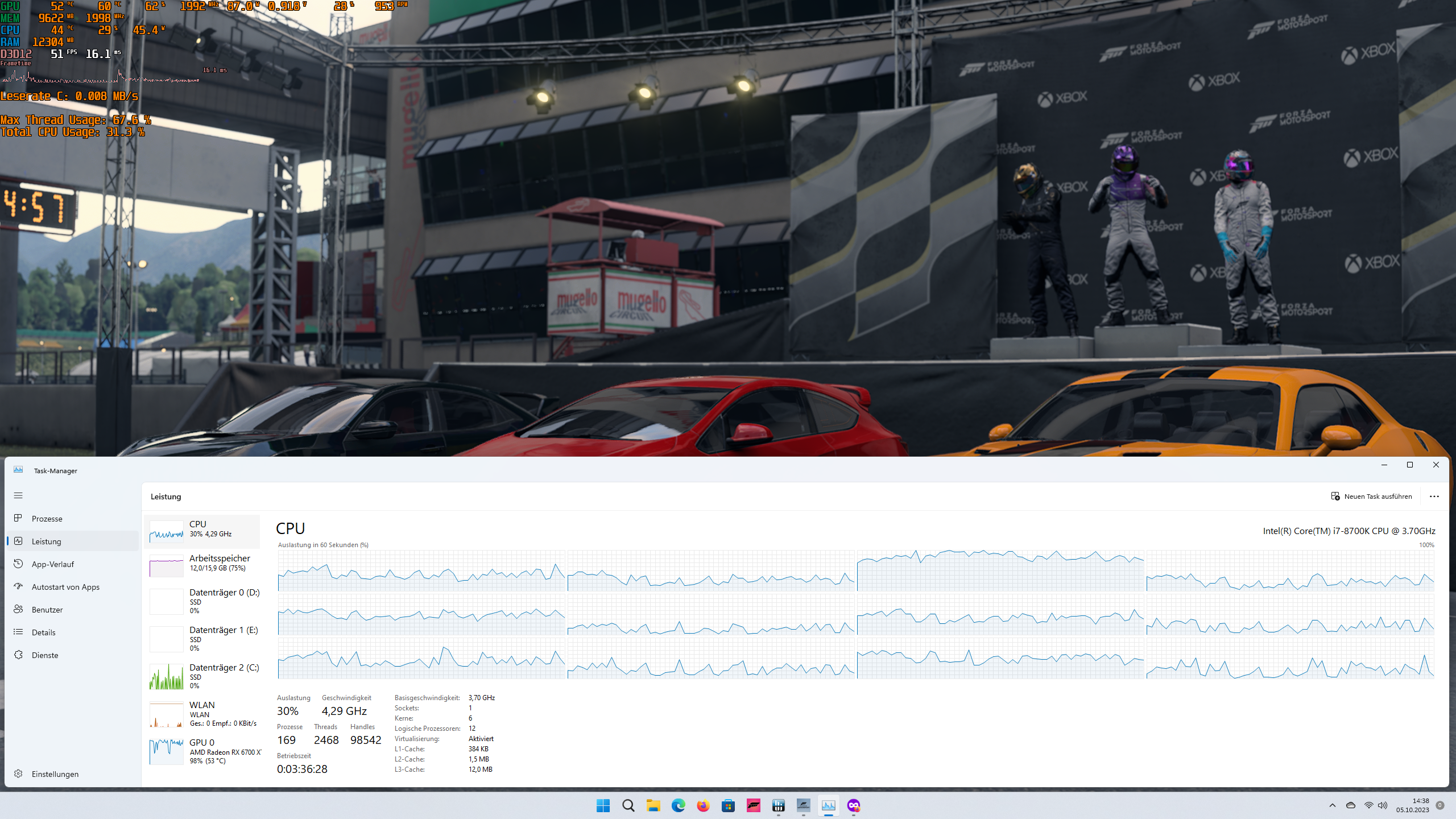
Task: Open App-Verlauf history page
Action: 52,564
